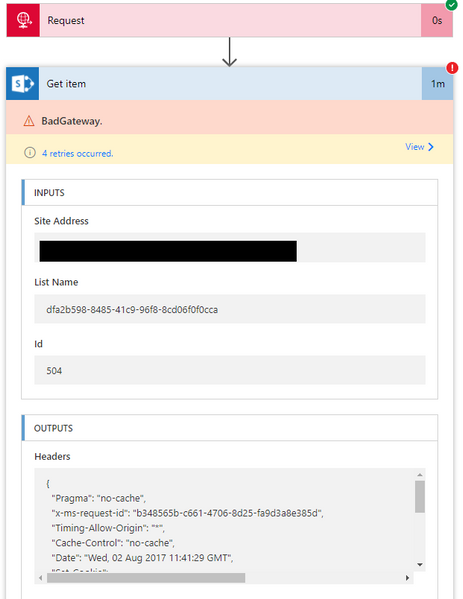The width and height of the screenshot is (463, 599).
Task: Click the SharePoint icon on Get item
Action: coord(23,84)
